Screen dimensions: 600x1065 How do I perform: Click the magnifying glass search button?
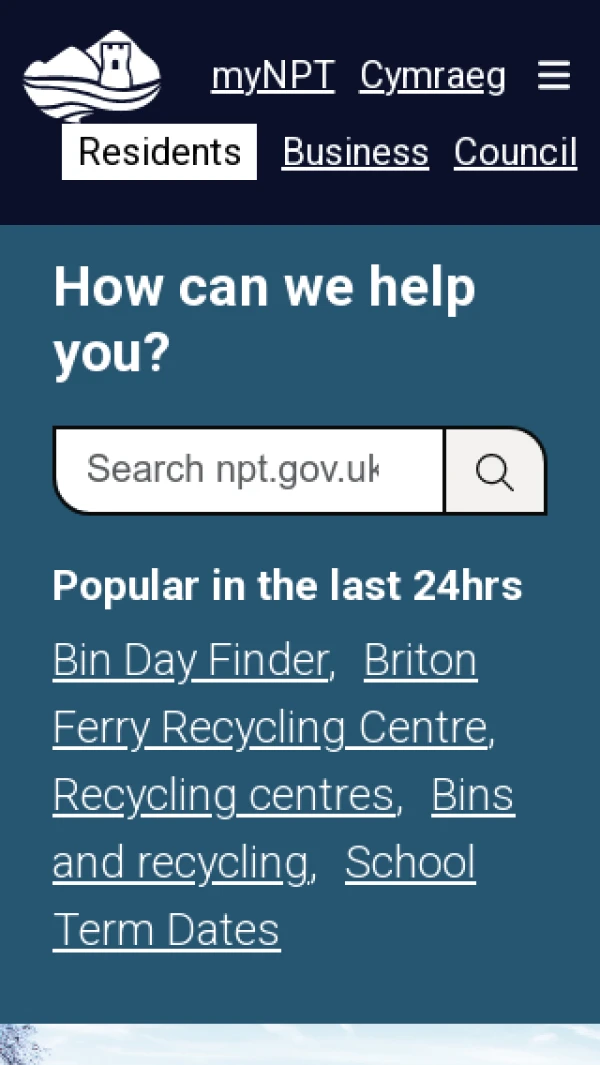(x=495, y=471)
